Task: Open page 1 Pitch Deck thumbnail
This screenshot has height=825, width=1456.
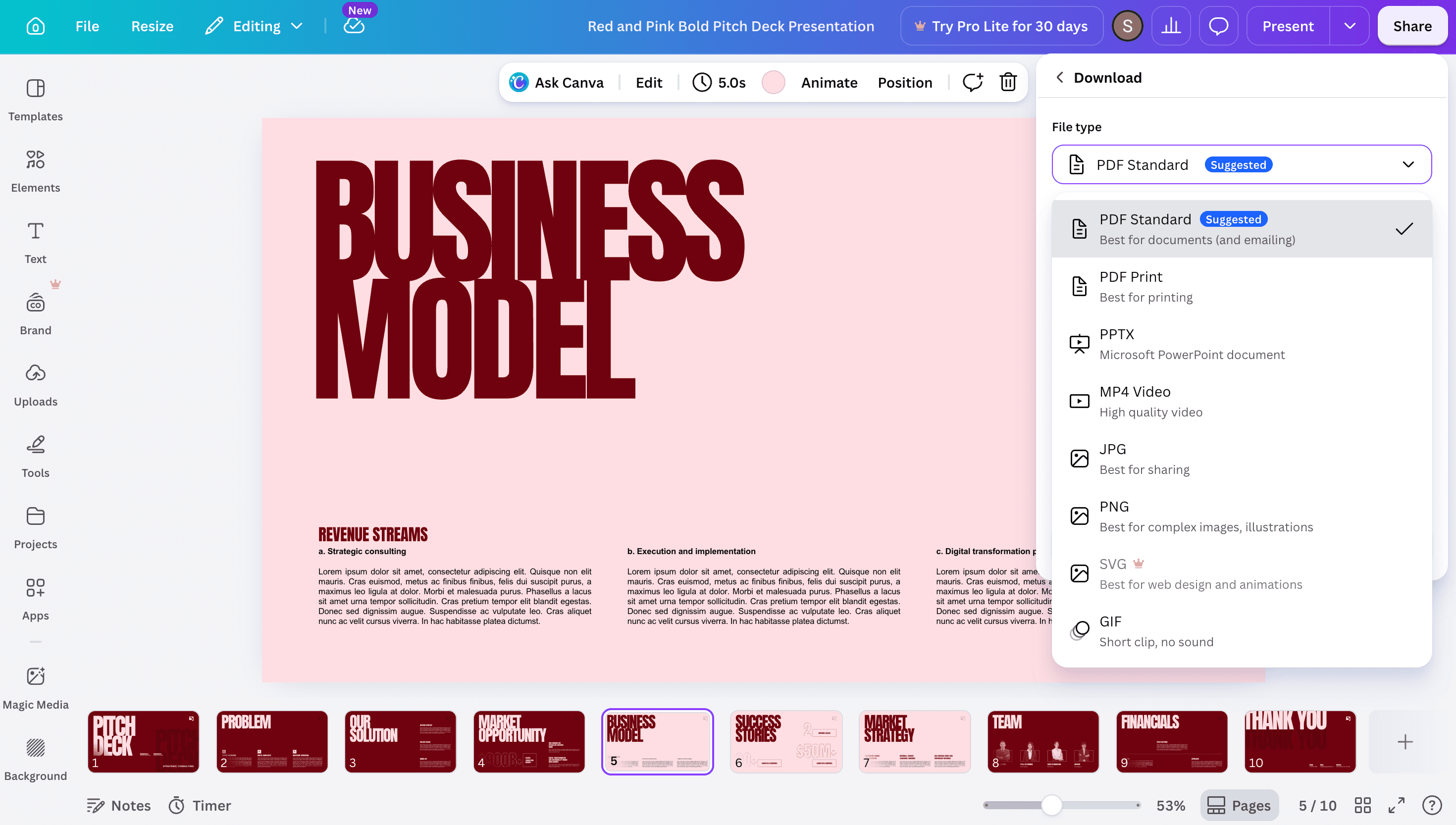Action: click(x=143, y=742)
